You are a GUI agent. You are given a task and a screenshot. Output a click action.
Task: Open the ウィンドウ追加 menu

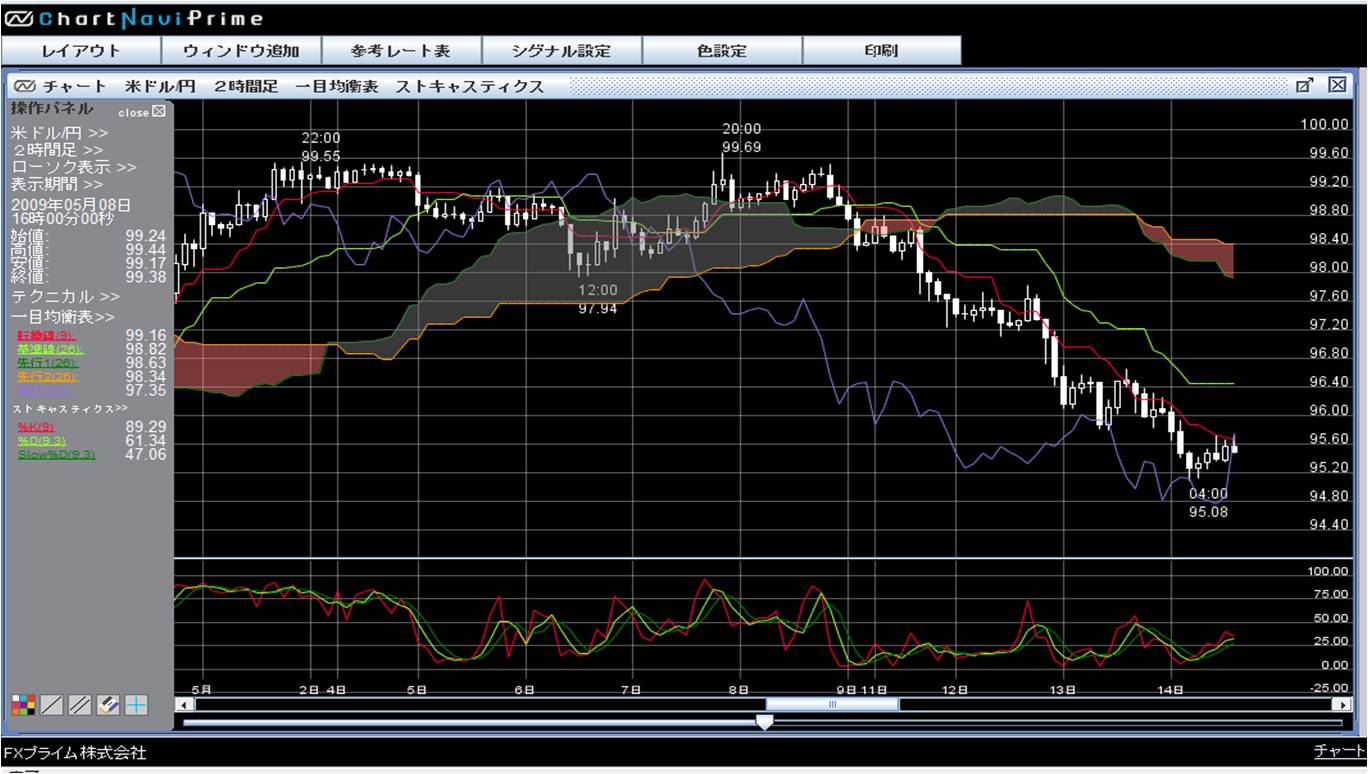[241, 51]
